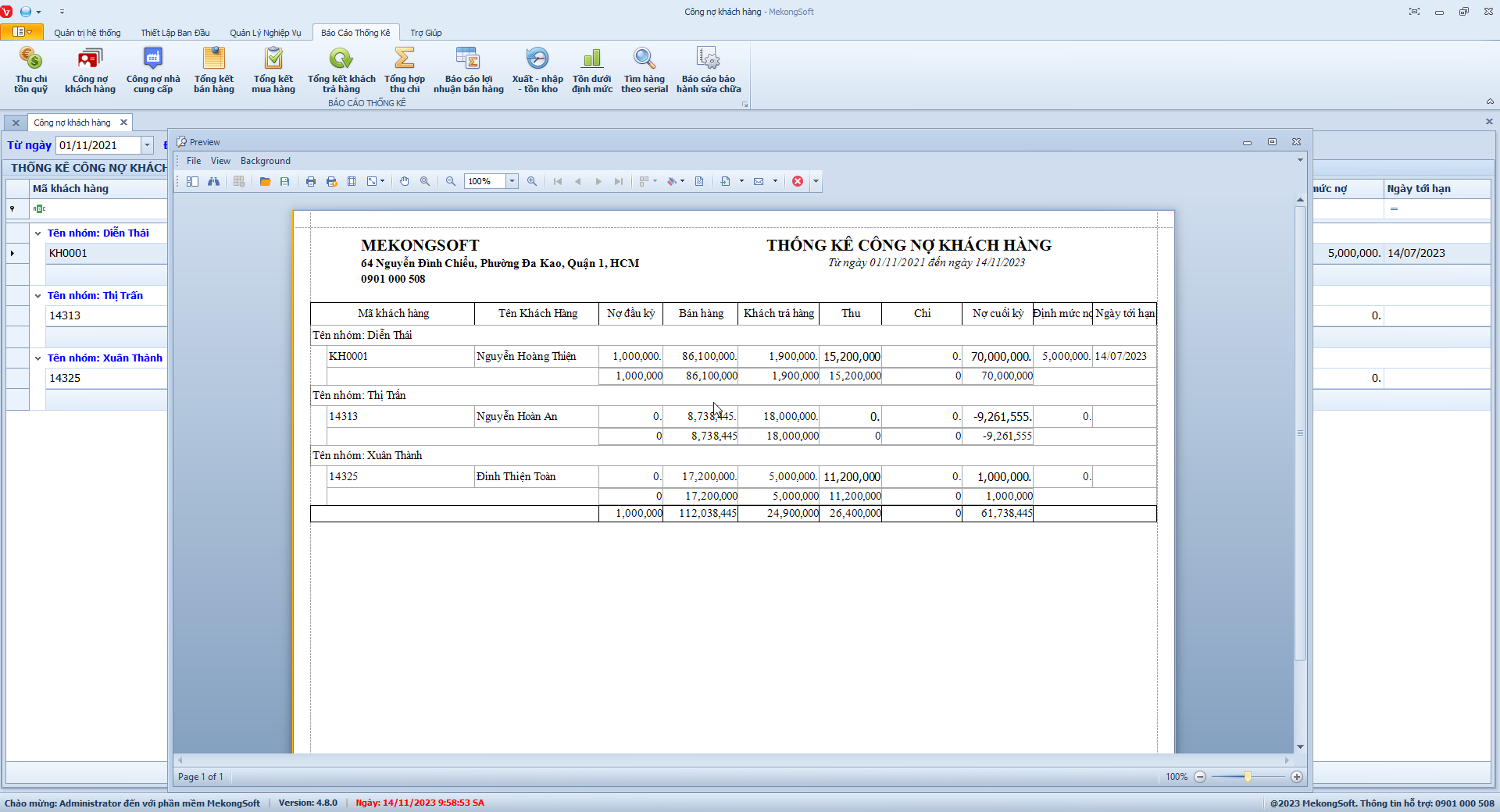Collapse the Tên nhóm: Xuân Thành group
Viewport: 1500px width, 812px height.
tap(37, 358)
